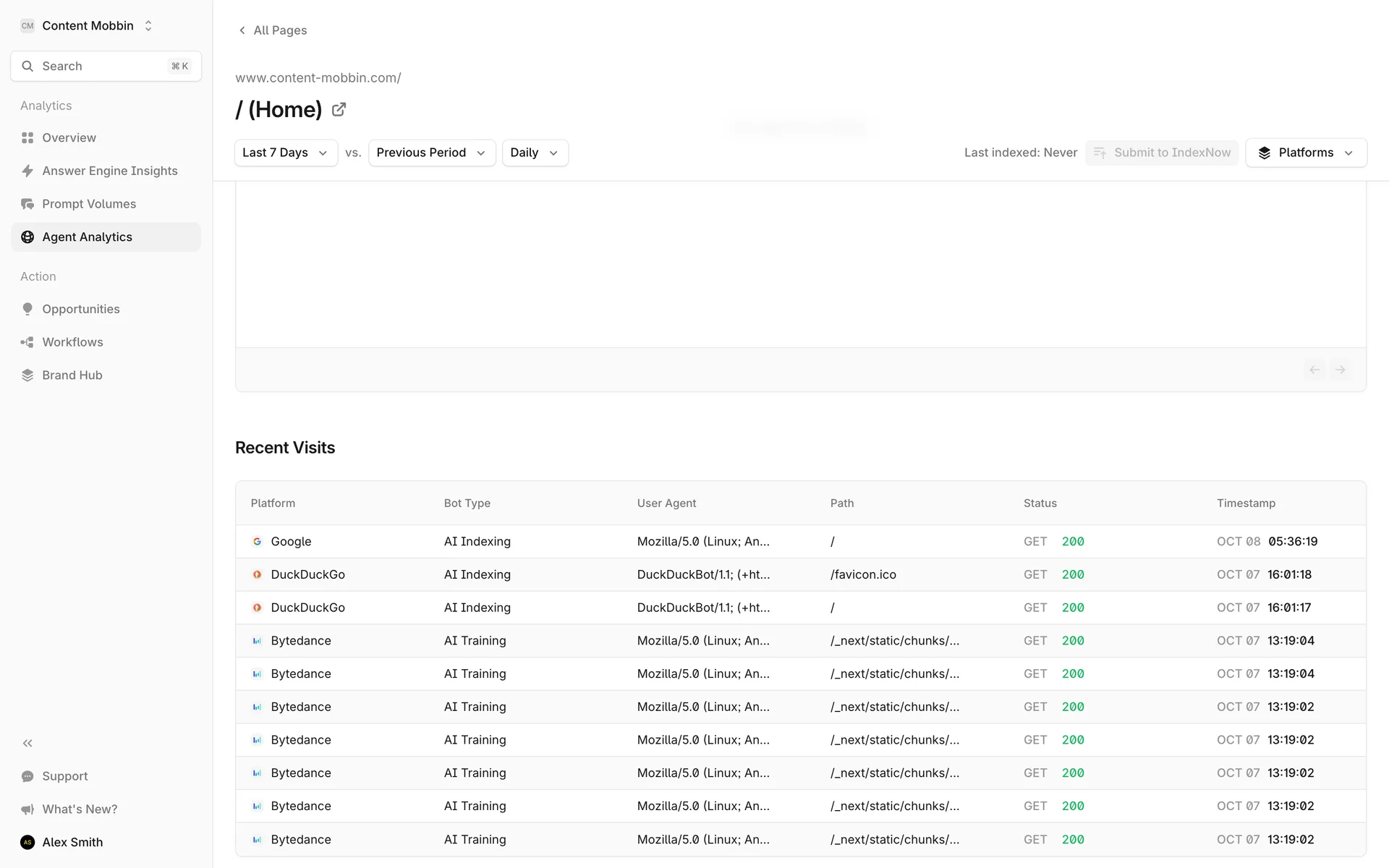Click the What's New megaphone icon
Screen dimensions: 1389x868
27,809
